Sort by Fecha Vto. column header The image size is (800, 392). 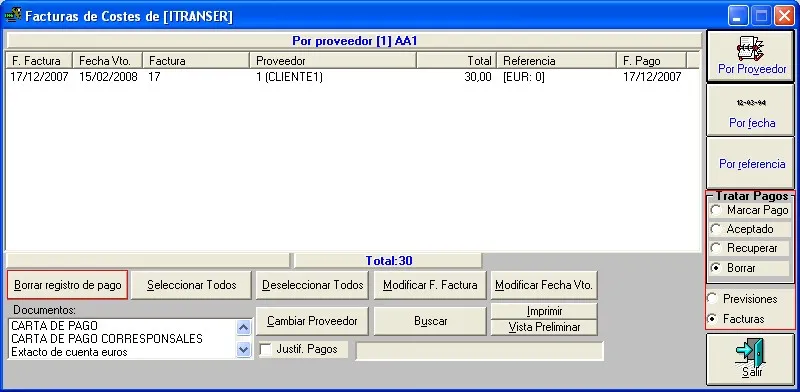tap(108, 61)
